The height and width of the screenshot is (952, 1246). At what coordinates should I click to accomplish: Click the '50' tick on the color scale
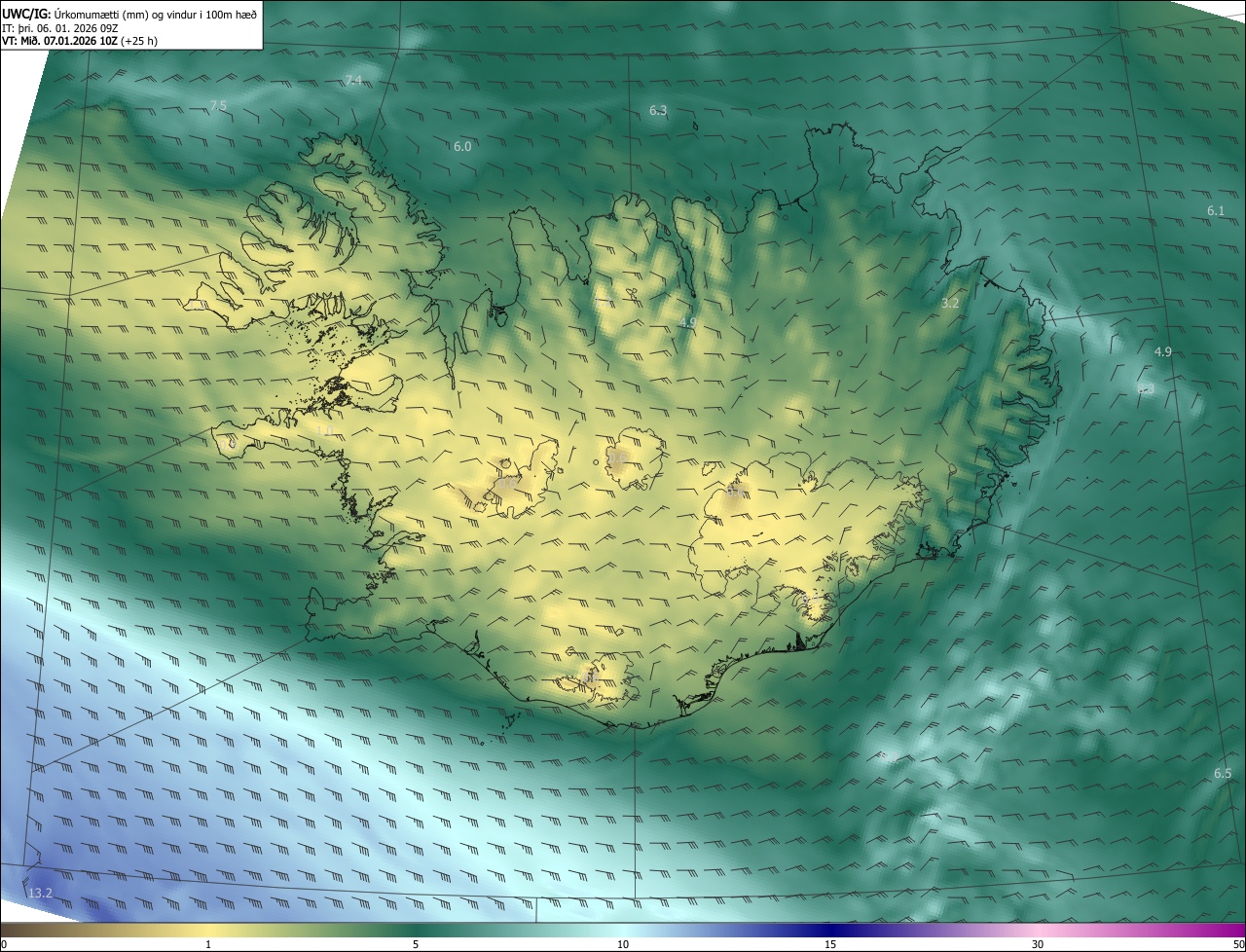pyautogui.click(x=1238, y=944)
